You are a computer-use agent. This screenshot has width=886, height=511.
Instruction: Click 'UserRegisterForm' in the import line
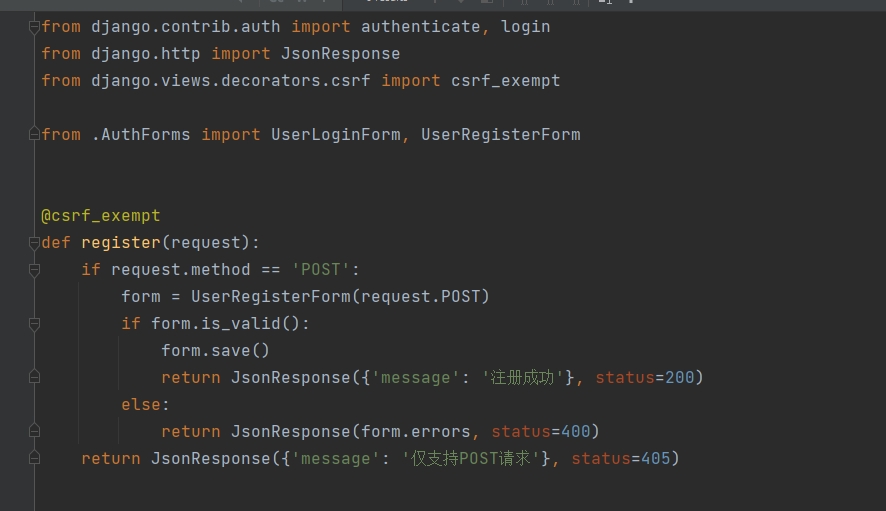click(500, 134)
